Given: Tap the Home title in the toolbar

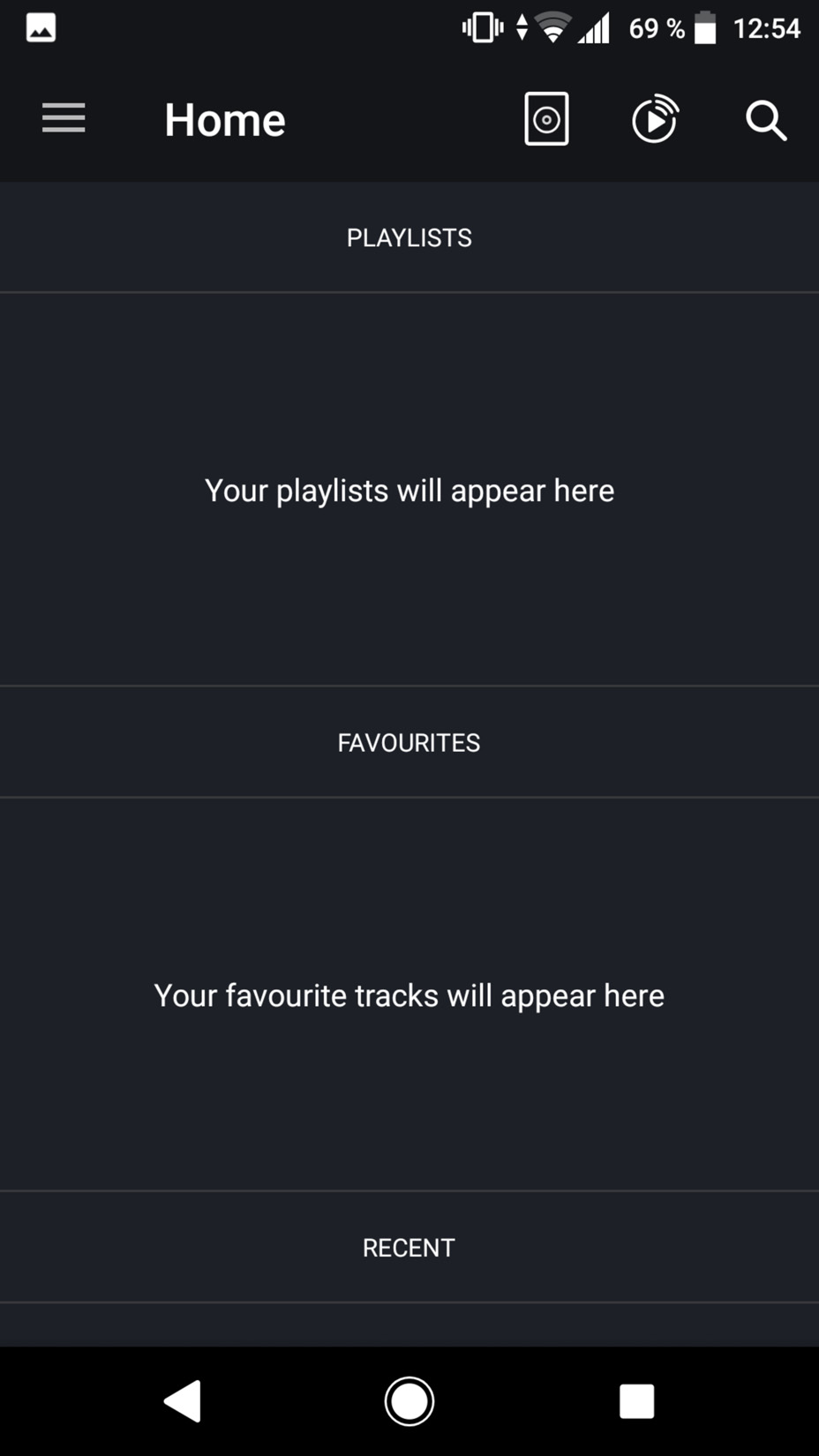Looking at the screenshot, I should pos(225,119).
